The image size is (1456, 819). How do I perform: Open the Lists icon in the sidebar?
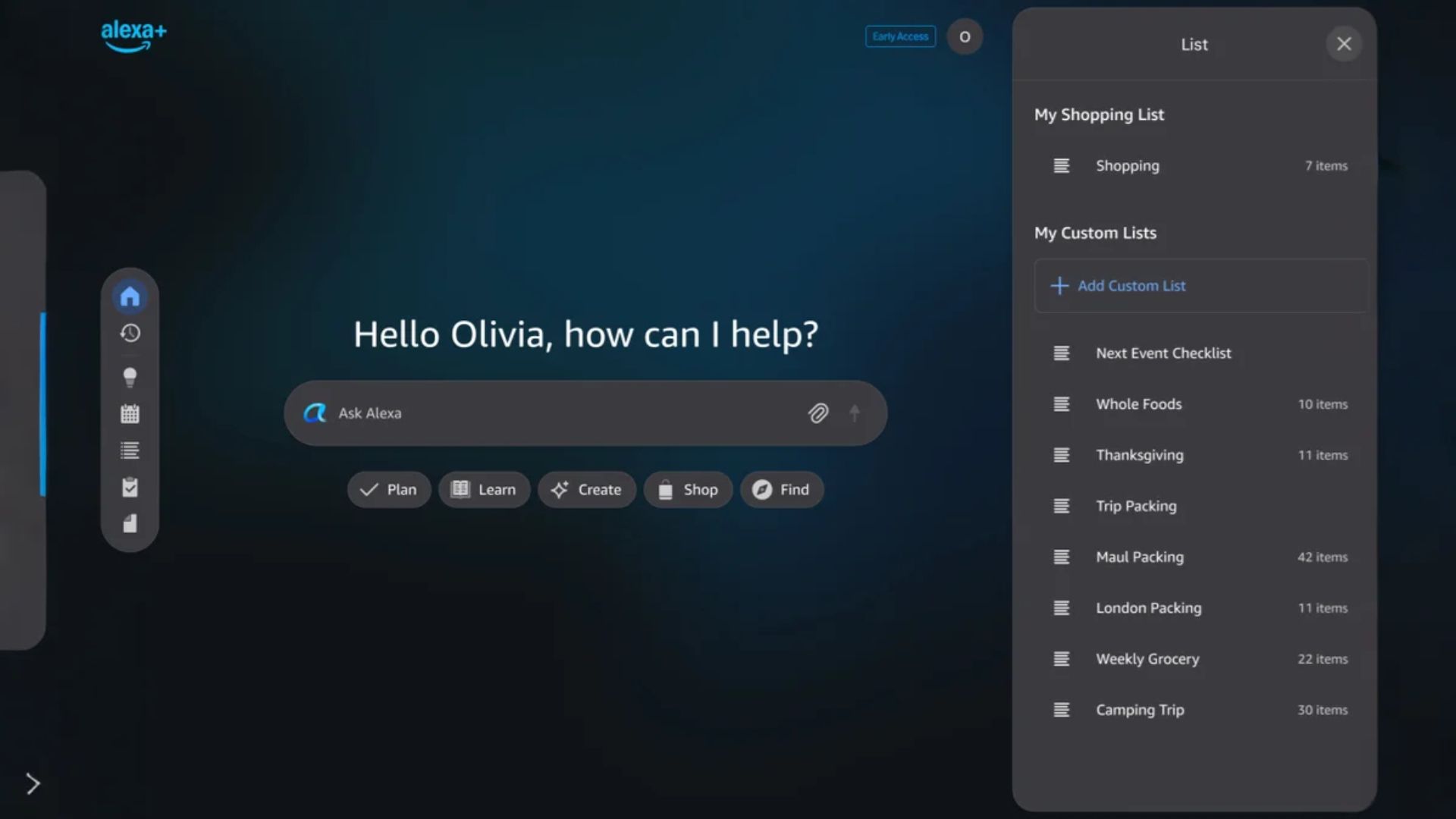tap(130, 450)
